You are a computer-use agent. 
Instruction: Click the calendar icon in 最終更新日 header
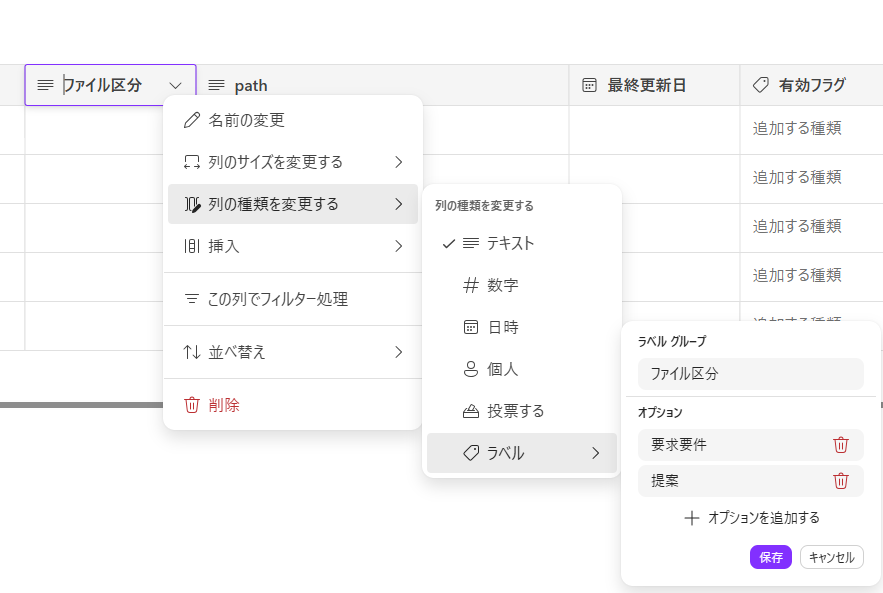pos(589,85)
